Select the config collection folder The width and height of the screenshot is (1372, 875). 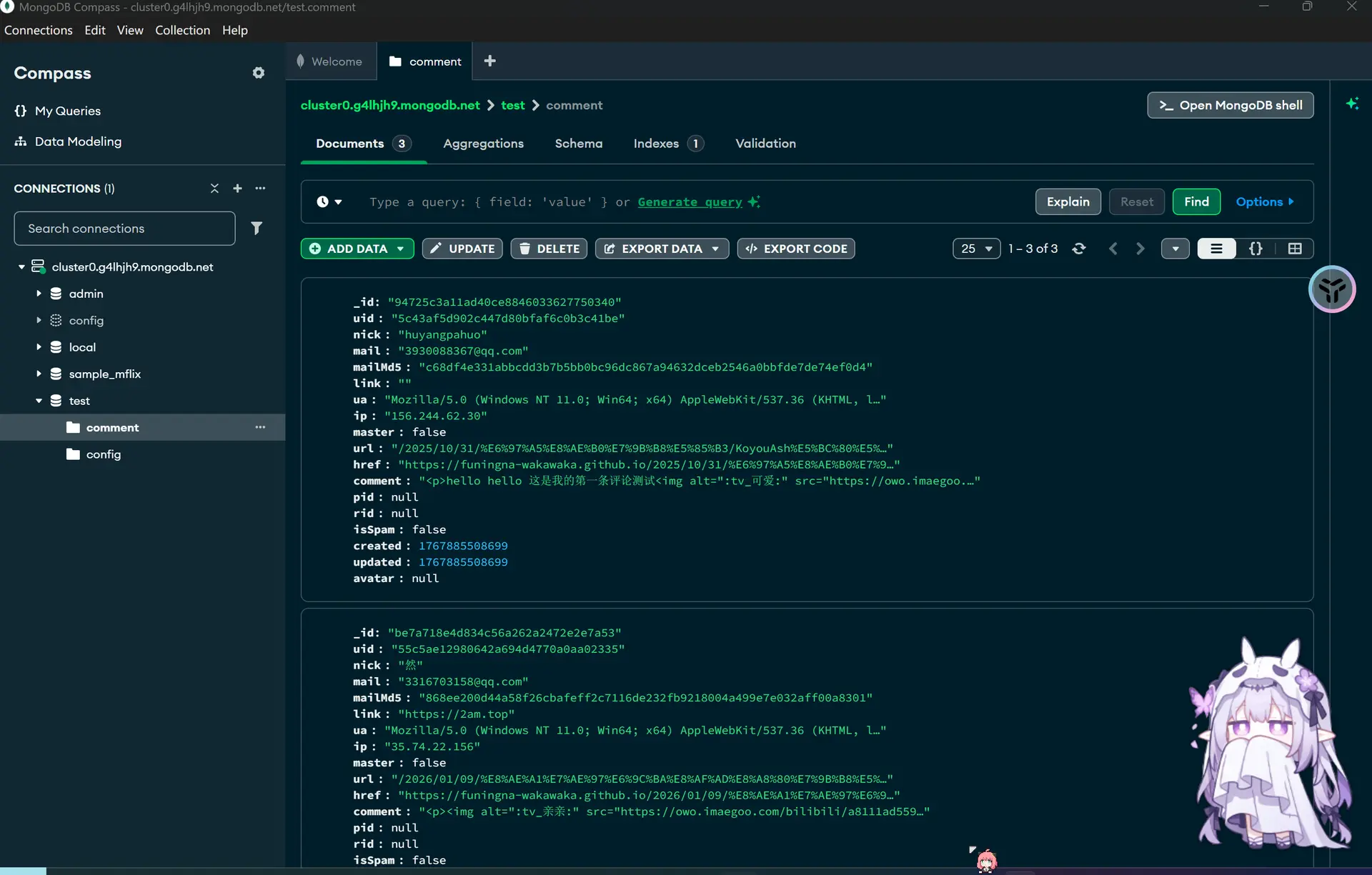coord(104,454)
